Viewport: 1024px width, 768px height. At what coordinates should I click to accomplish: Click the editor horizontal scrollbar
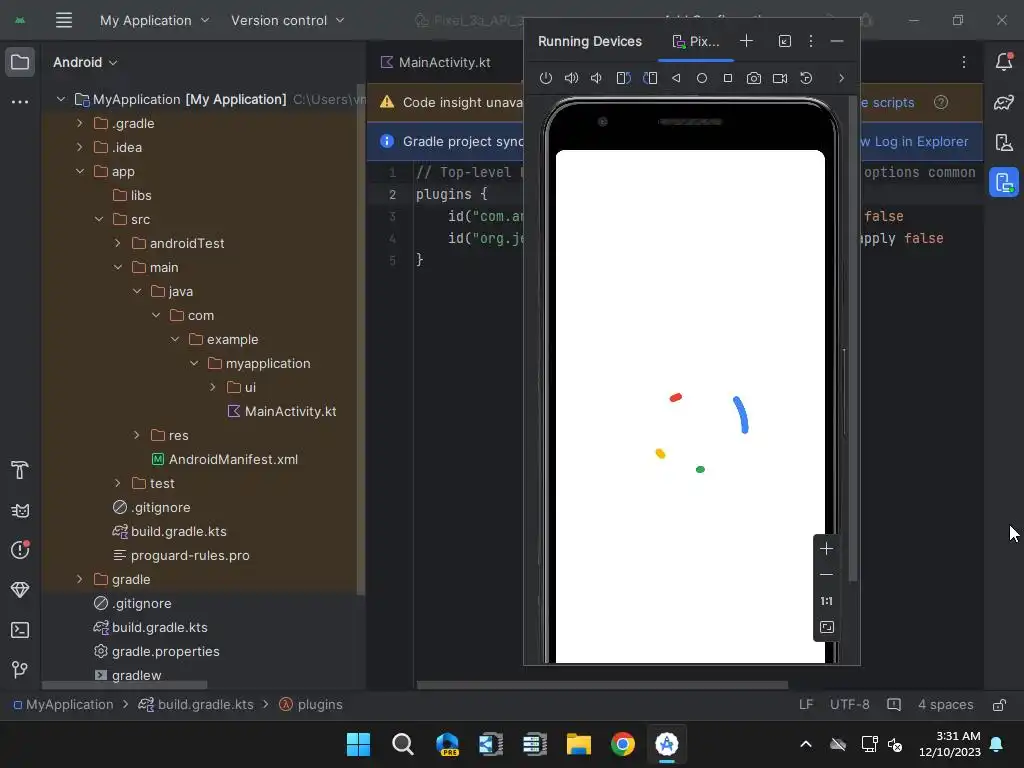click(602, 685)
